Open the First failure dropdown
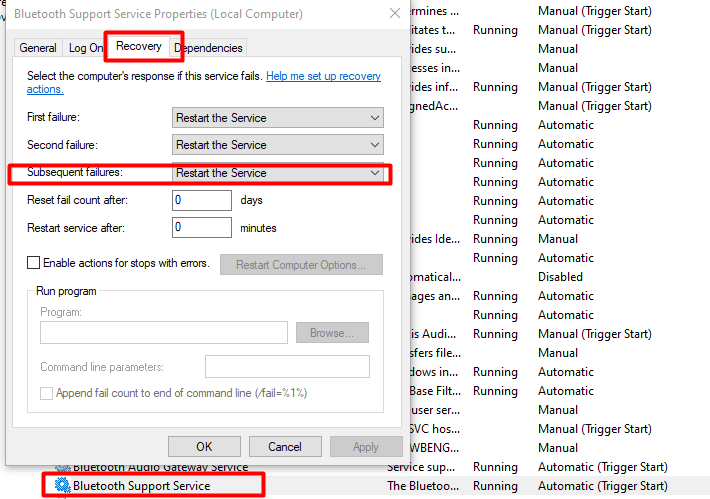This screenshot has width=710, height=499. coord(278,118)
